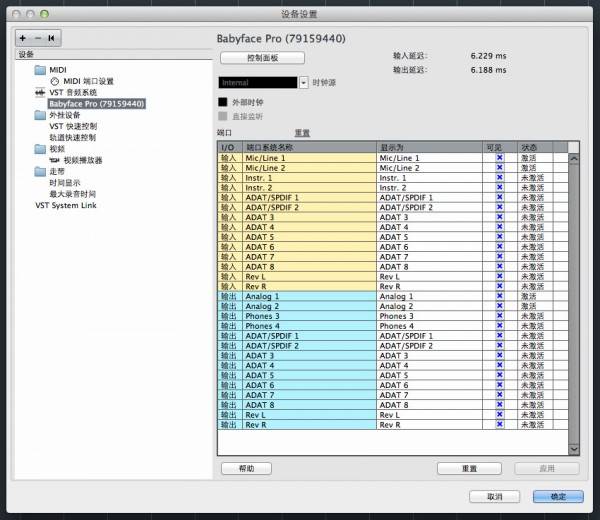Image resolution: width=600 pixels, height=520 pixels.
Task: Click output 'Analog 1' display name cell
Action: coord(429,297)
